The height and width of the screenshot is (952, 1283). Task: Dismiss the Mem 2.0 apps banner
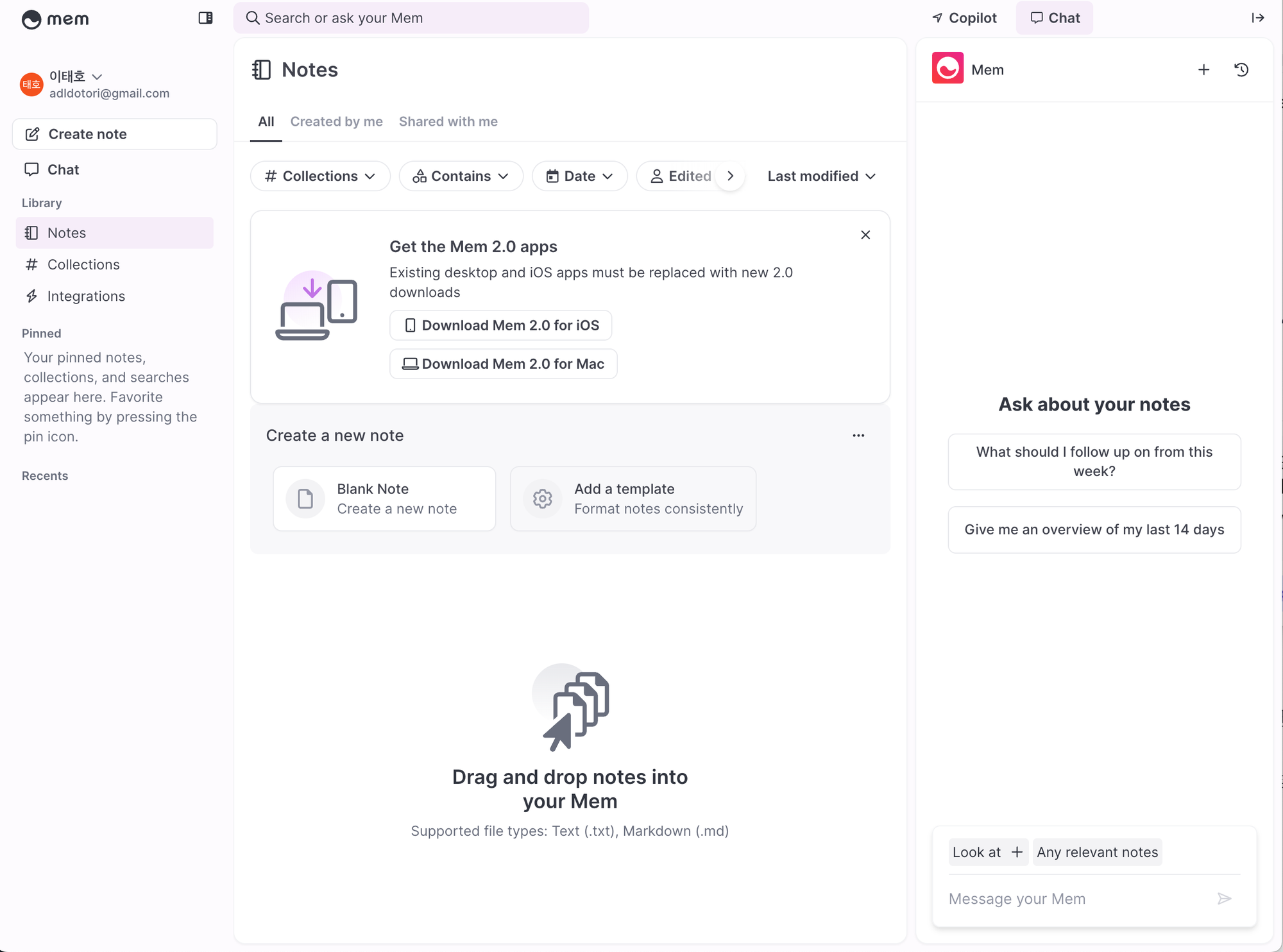coord(865,235)
